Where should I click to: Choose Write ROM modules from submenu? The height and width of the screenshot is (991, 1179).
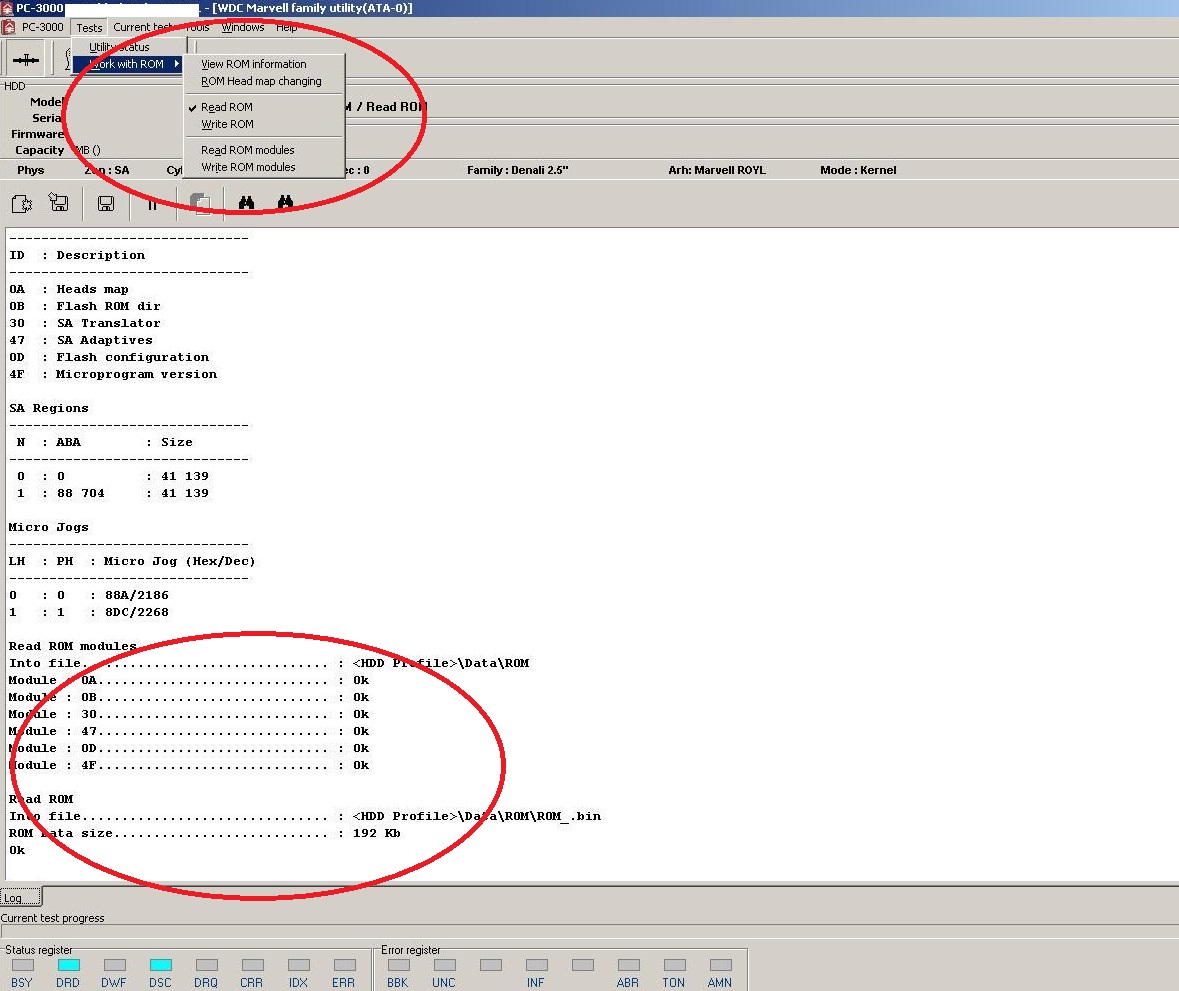click(248, 168)
